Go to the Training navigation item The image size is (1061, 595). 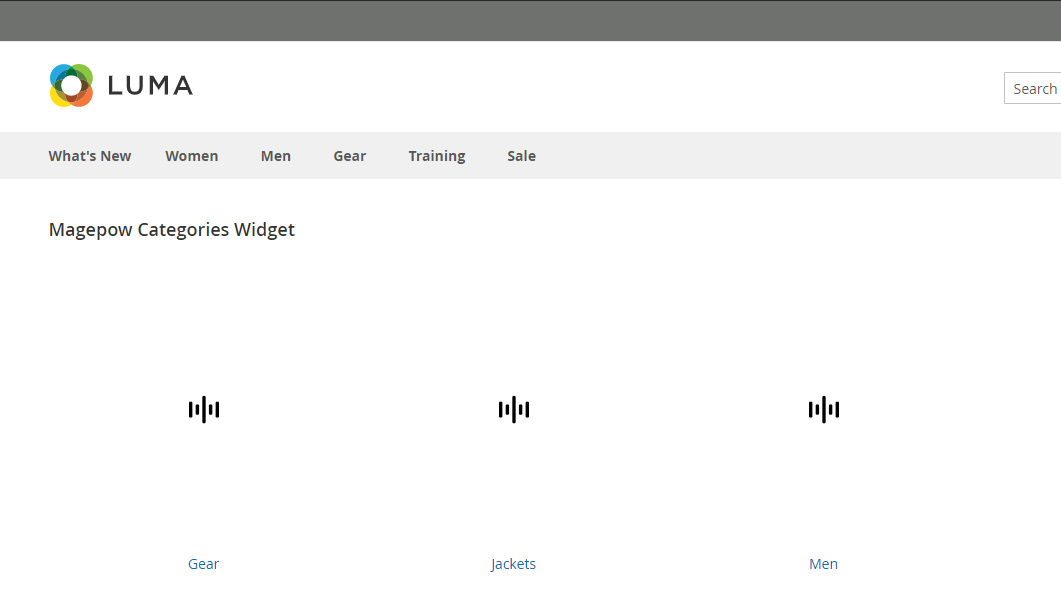[436, 156]
